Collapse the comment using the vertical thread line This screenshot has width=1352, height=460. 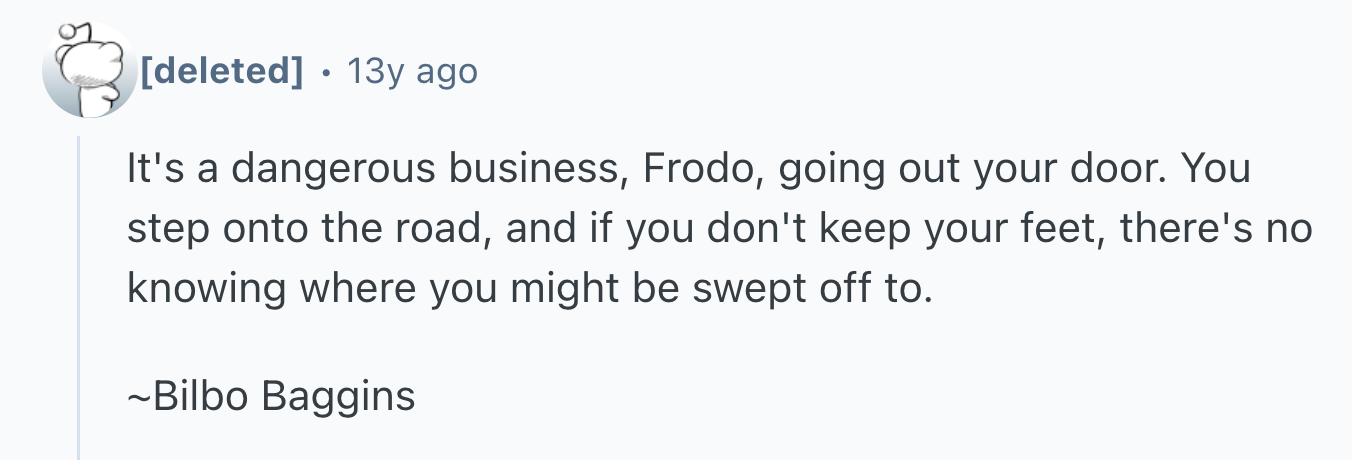point(78,297)
